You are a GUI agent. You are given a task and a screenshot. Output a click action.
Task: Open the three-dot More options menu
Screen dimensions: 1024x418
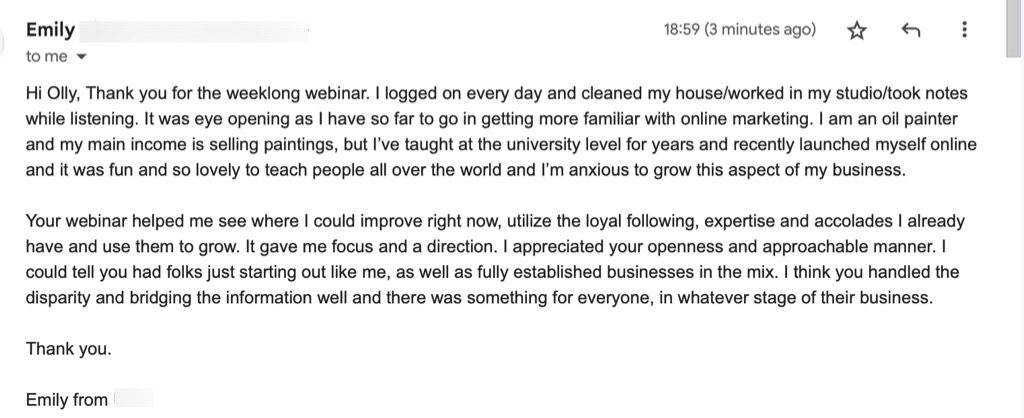964,29
